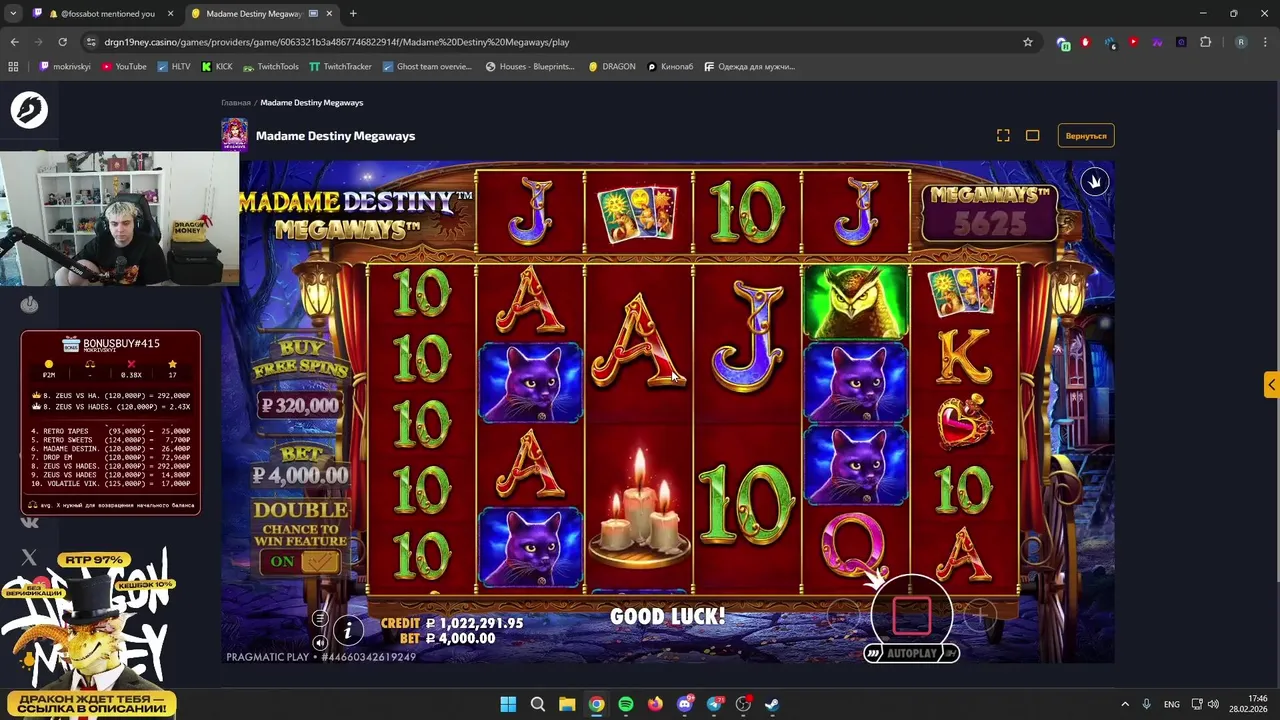This screenshot has height=720, width=1280.
Task: Expand the side panel orange arrow tab
Action: click(1271, 384)
